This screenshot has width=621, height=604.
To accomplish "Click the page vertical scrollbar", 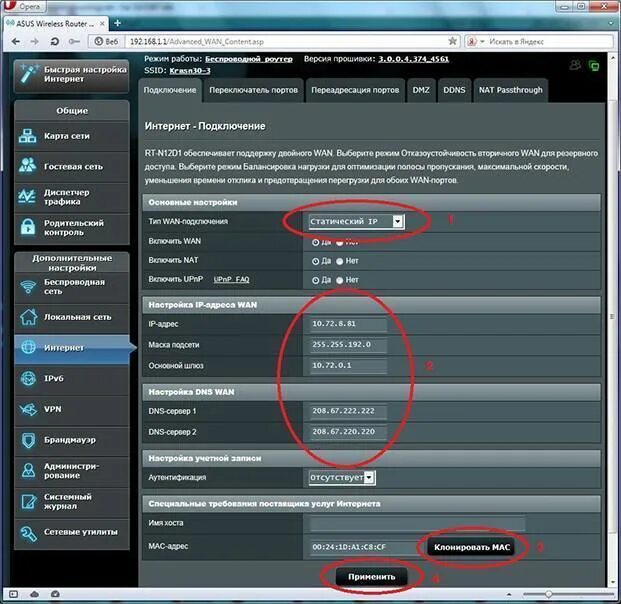I will [x=613, y=317].
